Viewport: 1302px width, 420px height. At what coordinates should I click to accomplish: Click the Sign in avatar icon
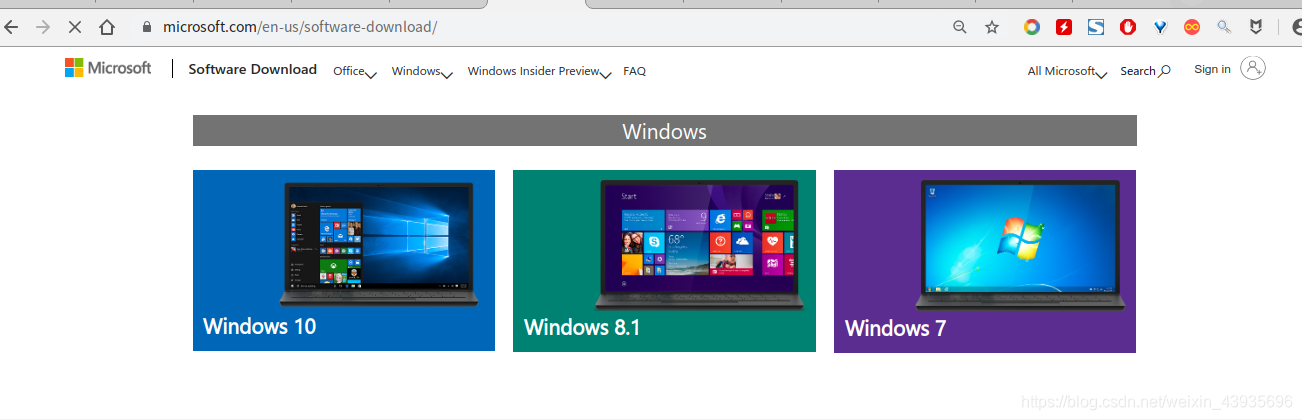click(x=1253, y=68)
